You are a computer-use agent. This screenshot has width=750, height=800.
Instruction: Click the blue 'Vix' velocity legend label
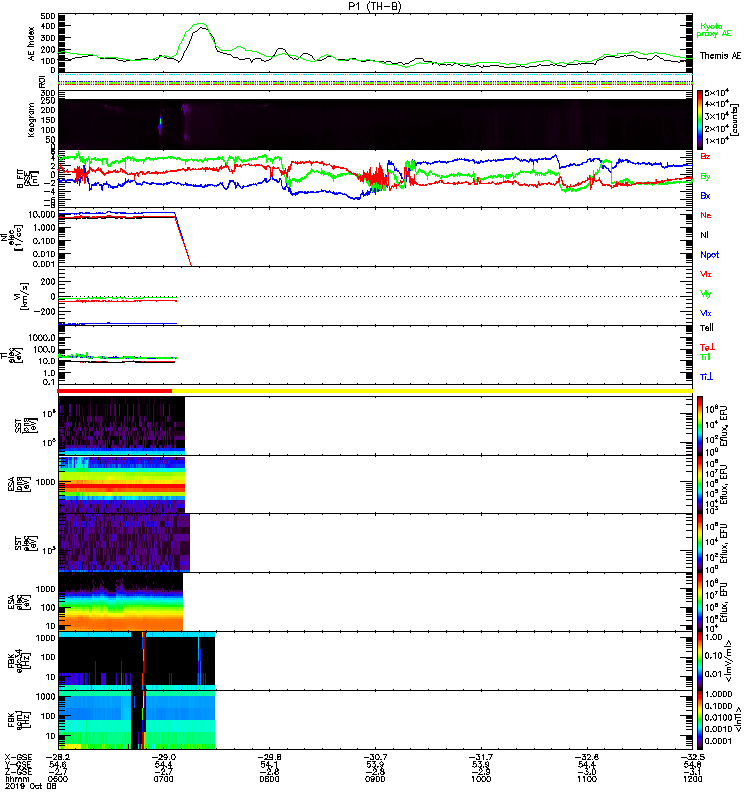click(706, 312)
